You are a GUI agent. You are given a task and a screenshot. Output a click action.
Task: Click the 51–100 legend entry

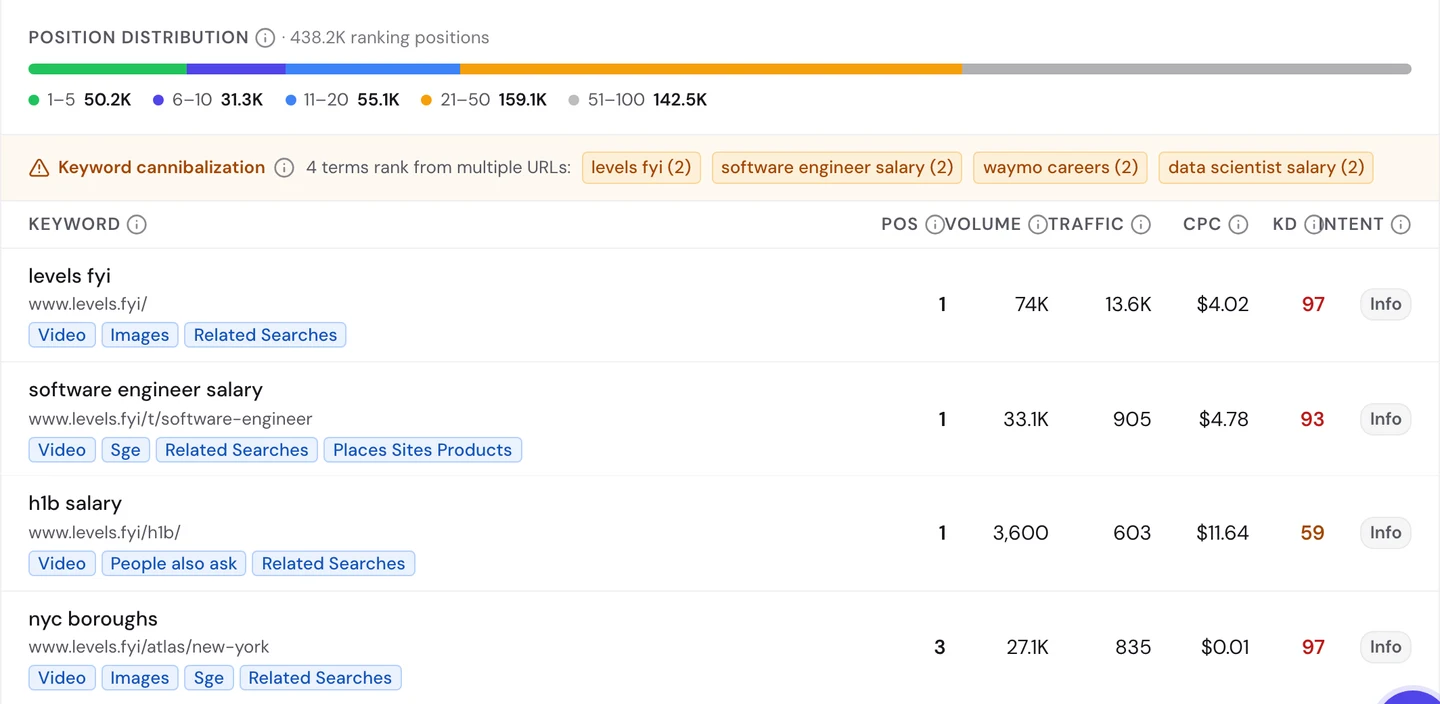coord(638,100)
